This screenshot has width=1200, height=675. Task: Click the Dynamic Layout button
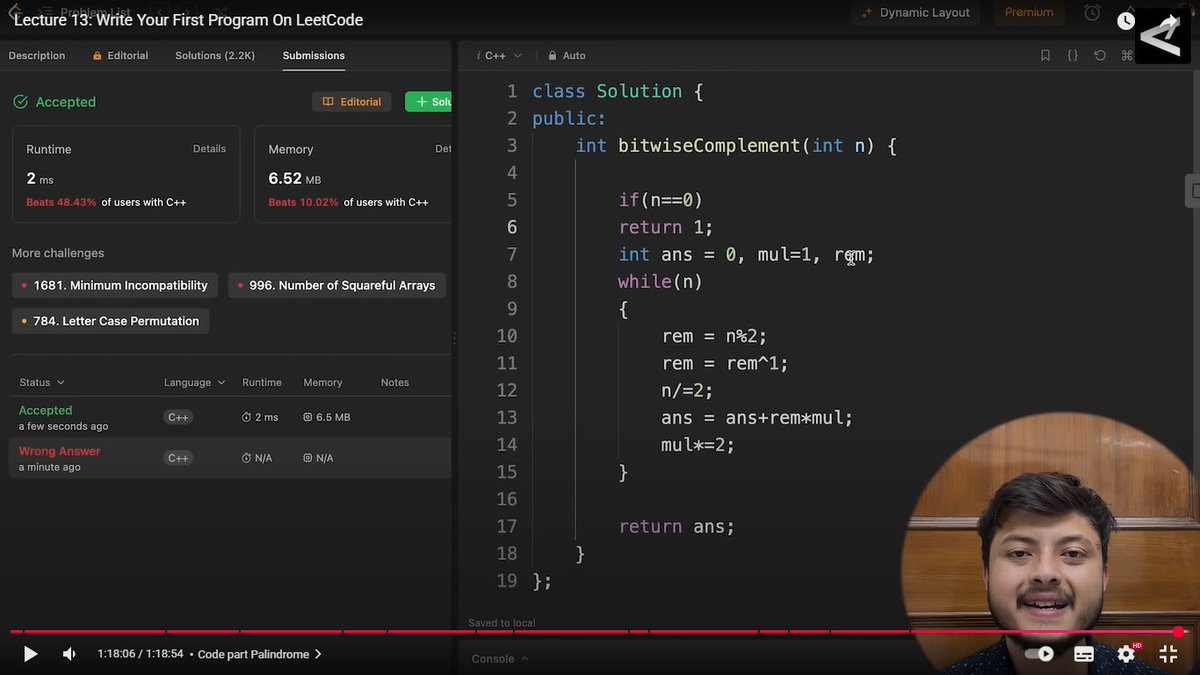(x=914, y=13)
